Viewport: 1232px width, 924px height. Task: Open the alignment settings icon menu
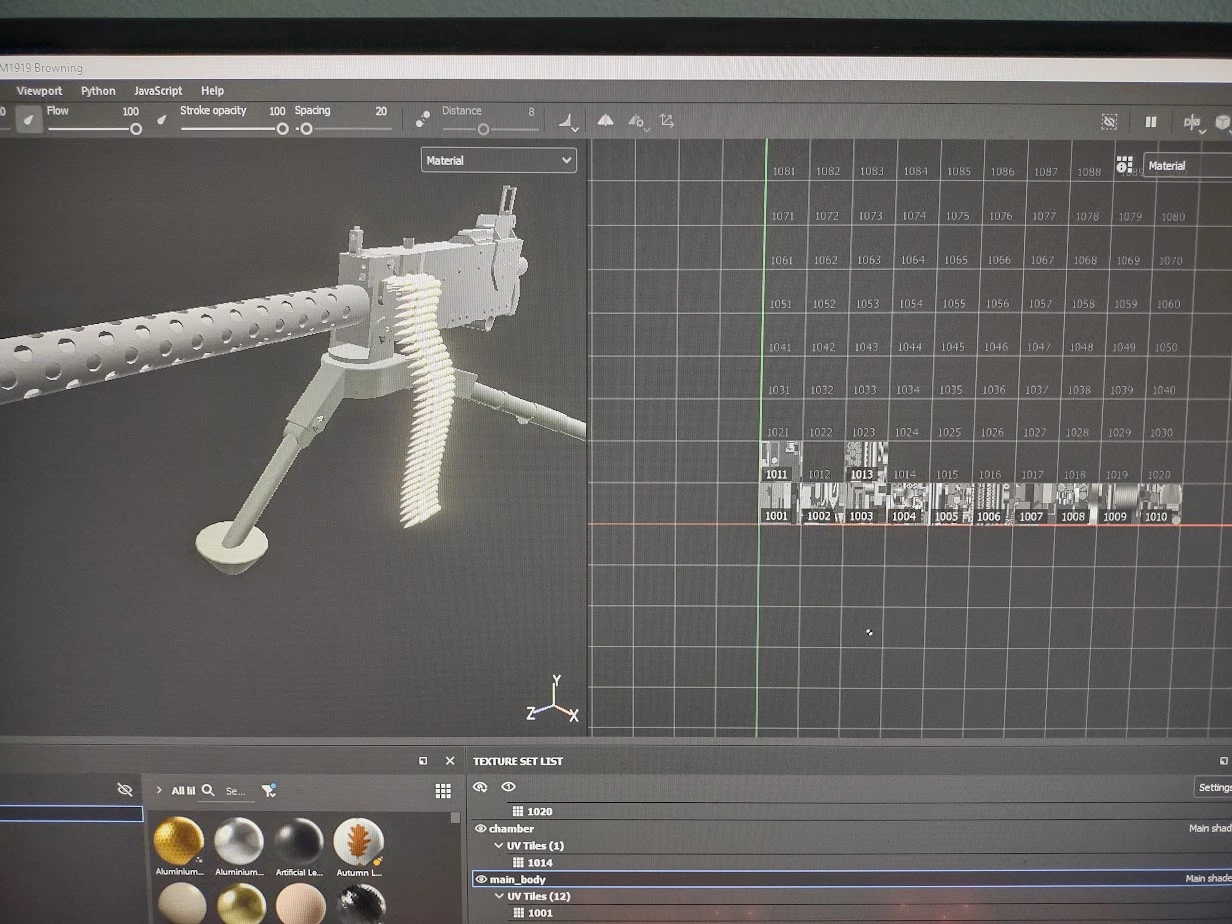click(568, 122)
